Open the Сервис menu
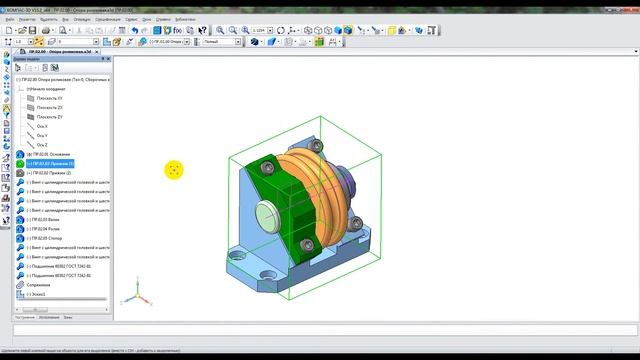This screenshot has width=640, height=360. 131,19
